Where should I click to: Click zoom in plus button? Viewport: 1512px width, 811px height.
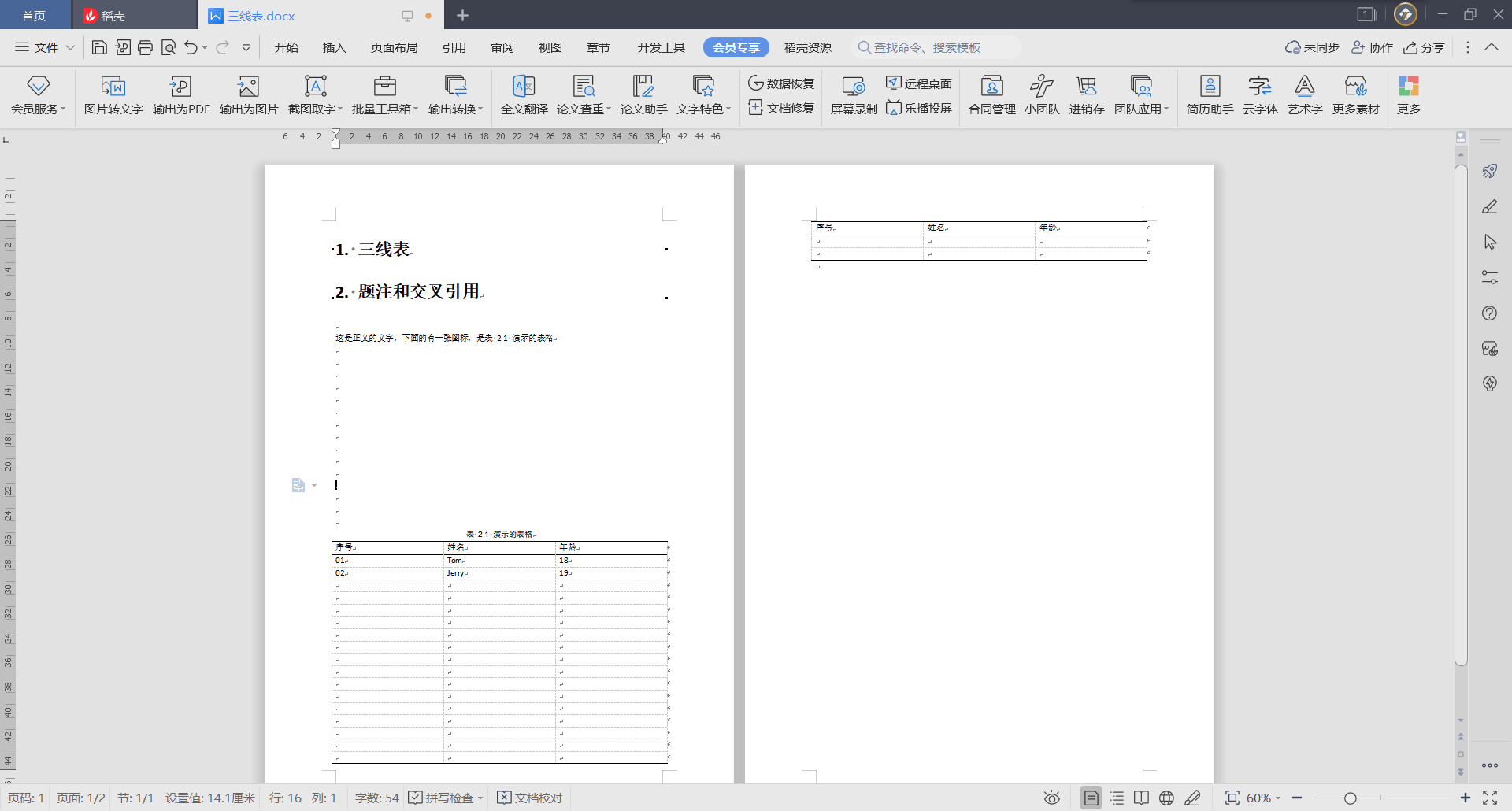pos(1465,798)
